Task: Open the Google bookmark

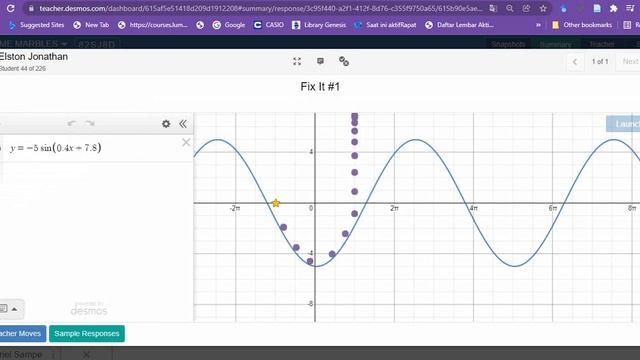Action: [229, 25]
